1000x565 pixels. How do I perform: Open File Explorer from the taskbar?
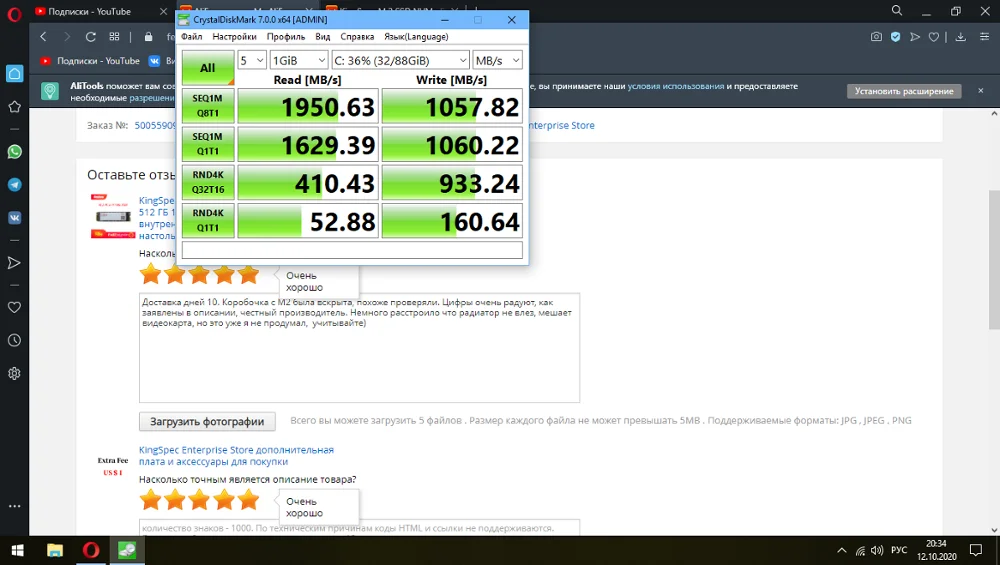(55, 550)
